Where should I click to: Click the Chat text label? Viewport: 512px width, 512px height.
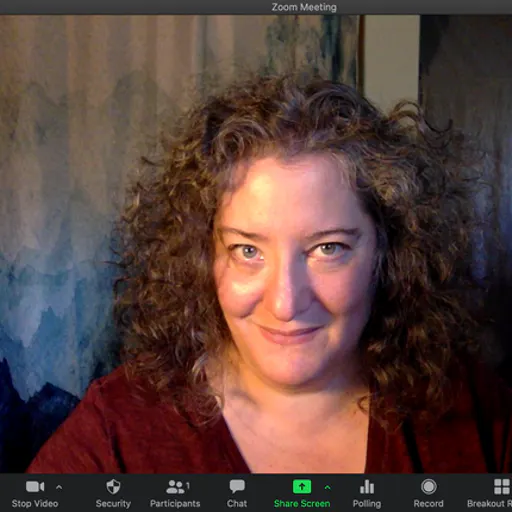point(237,503)
